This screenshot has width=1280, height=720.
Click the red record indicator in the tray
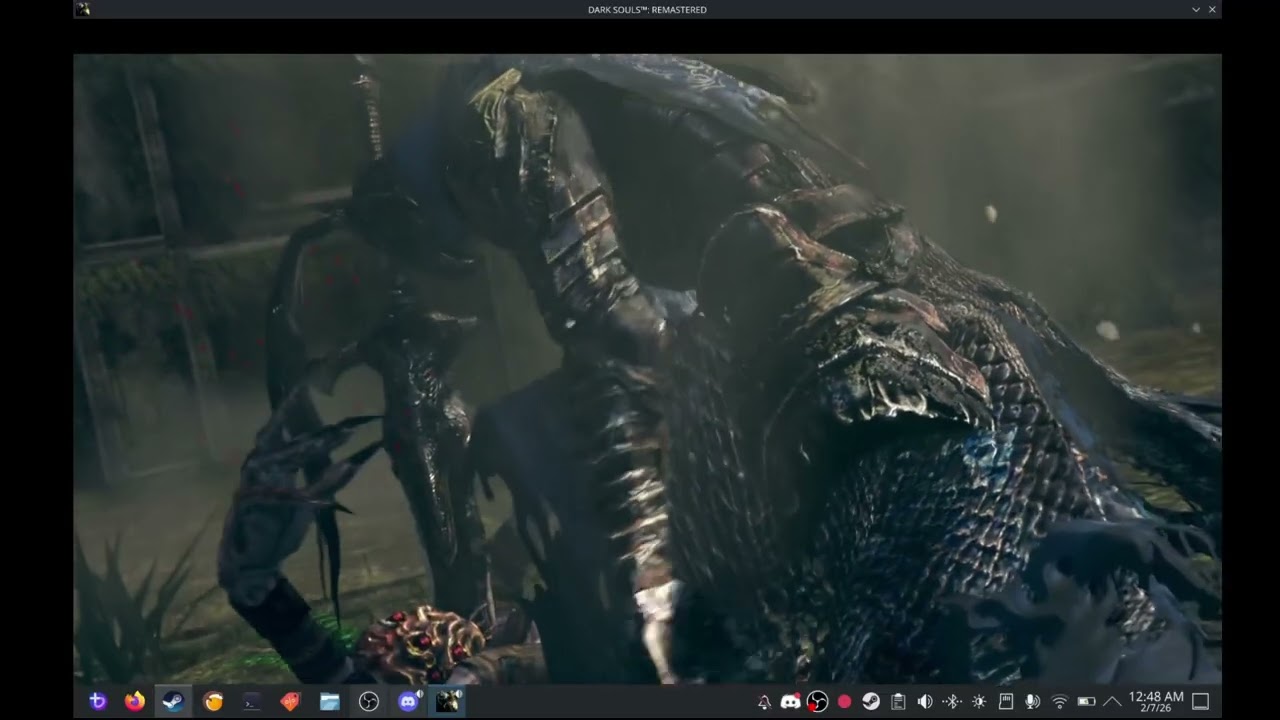click(844, 702)
